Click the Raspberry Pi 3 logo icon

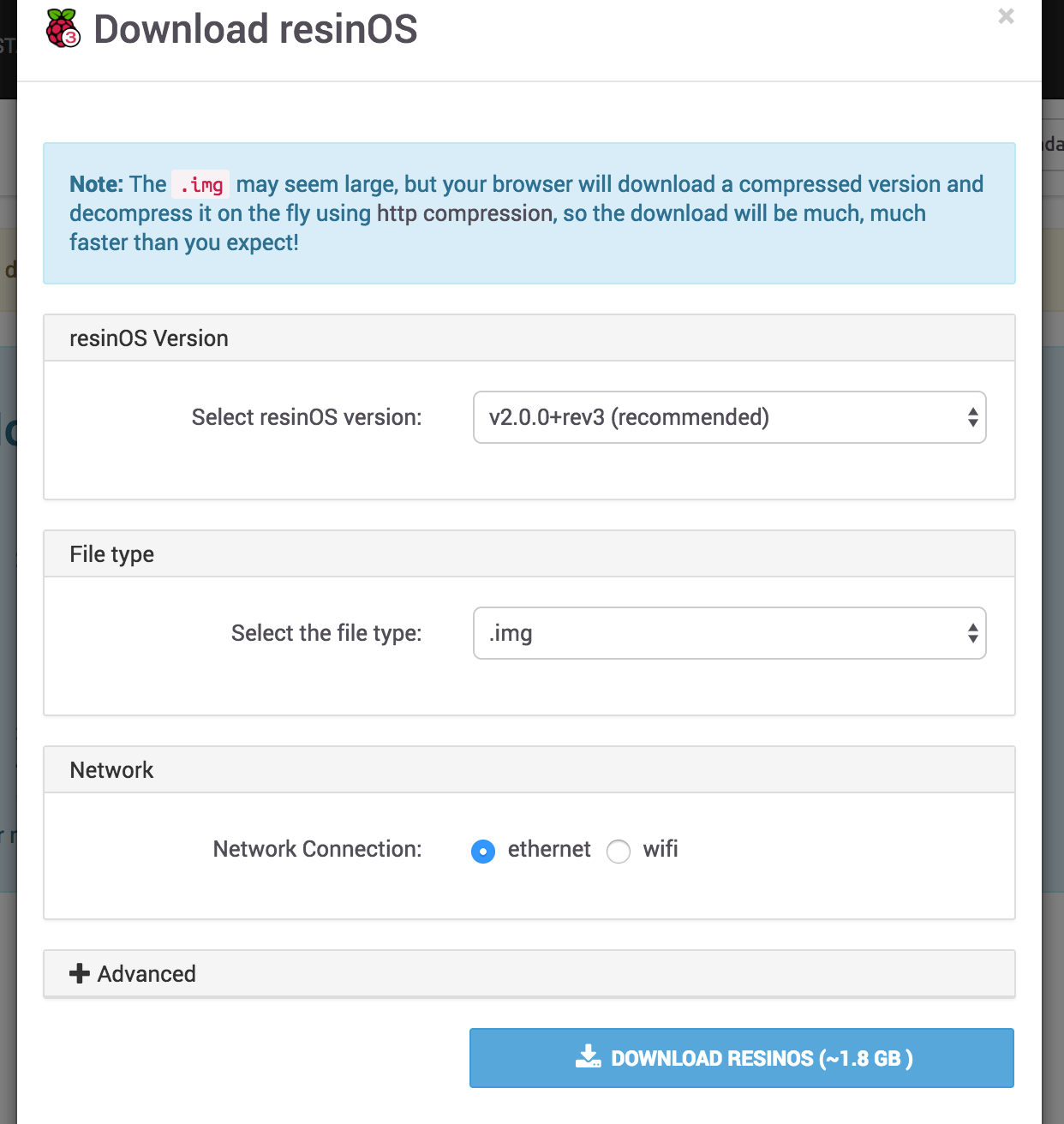coord(63,28)
